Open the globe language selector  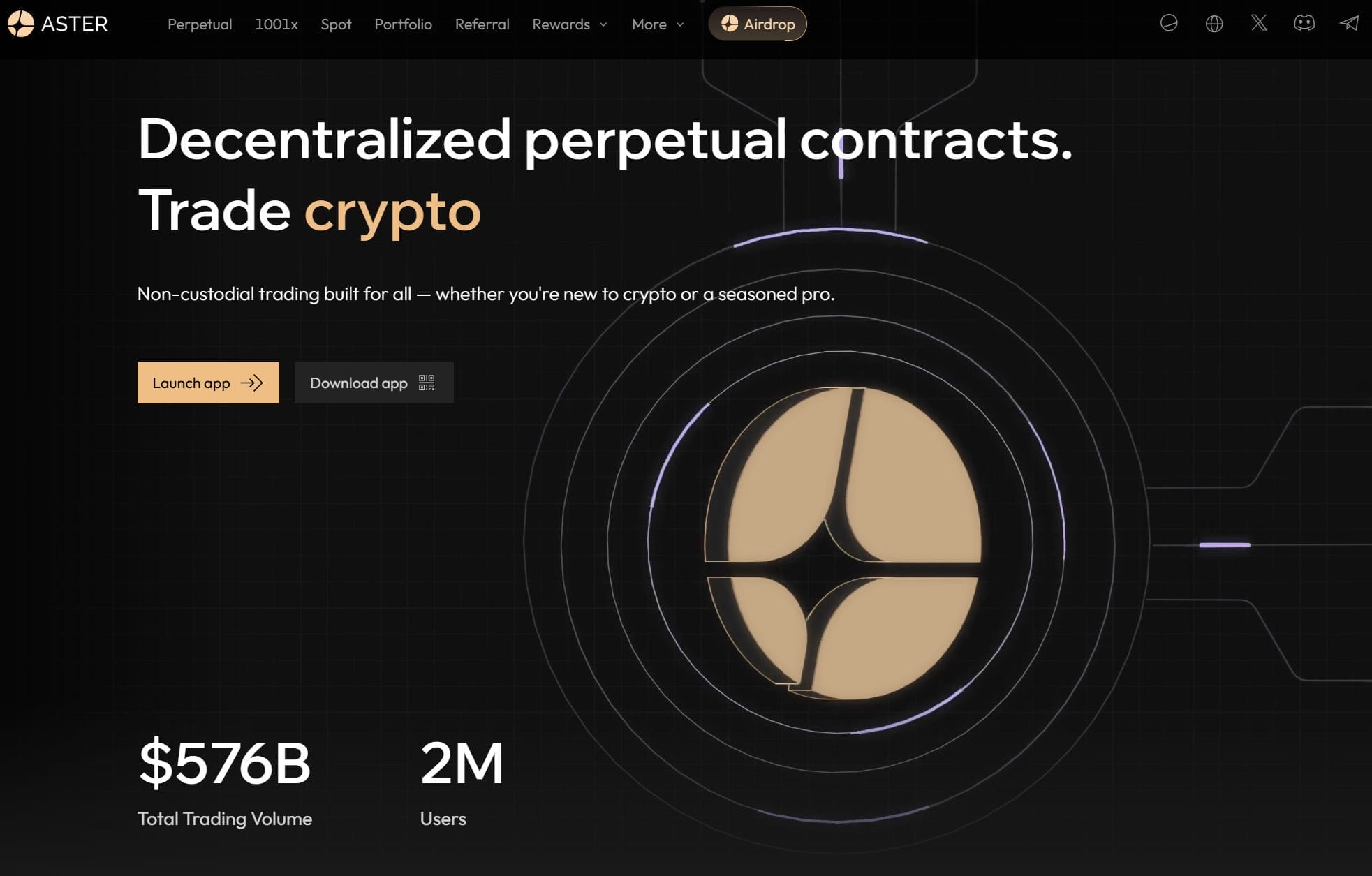1214,24
